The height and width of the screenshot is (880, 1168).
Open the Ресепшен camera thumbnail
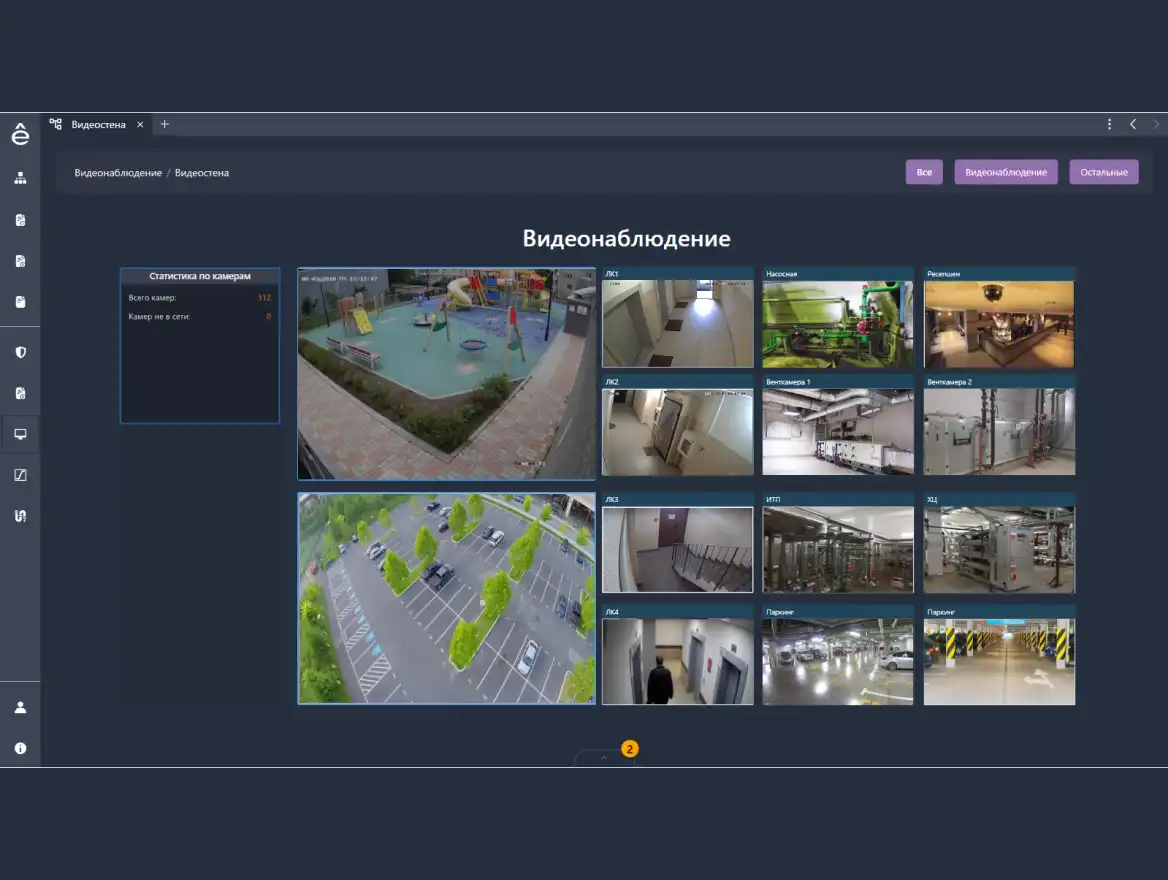coord(998,323)
